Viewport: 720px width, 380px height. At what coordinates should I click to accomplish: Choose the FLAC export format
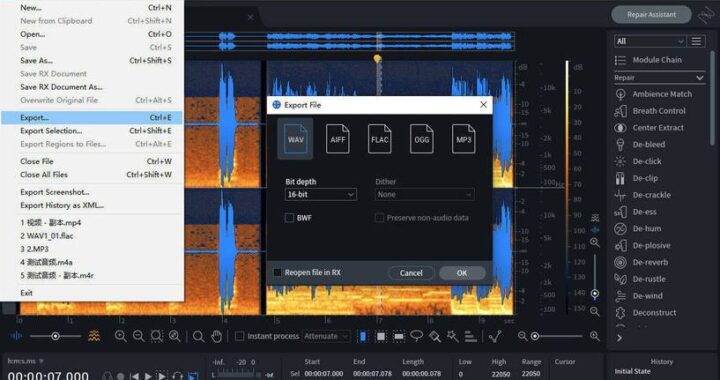[x=379, y=139]
